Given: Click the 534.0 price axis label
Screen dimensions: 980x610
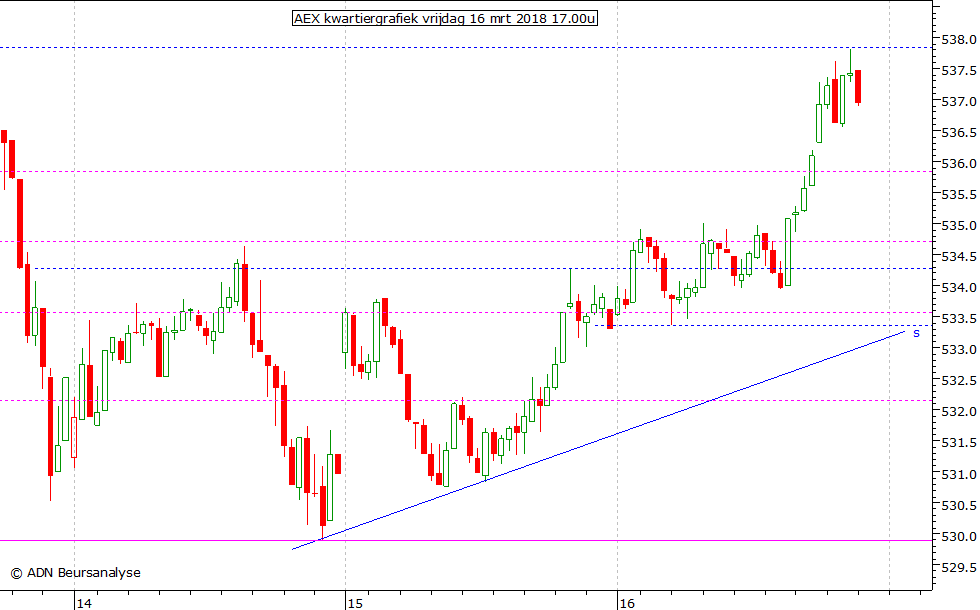Looking at the screenshot, I should pos(959,288).
